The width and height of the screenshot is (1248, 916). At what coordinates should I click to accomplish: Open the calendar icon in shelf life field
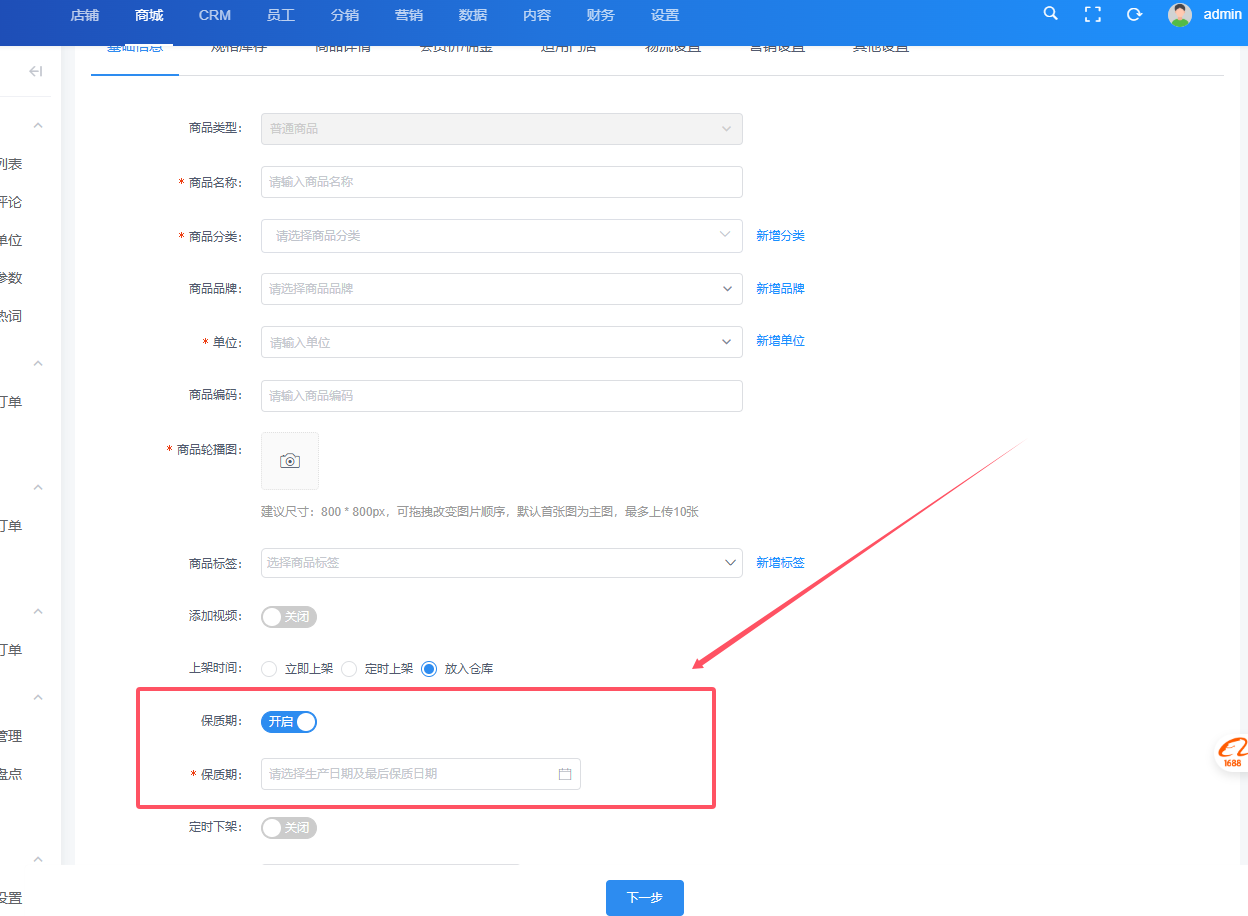coord(565,774)
